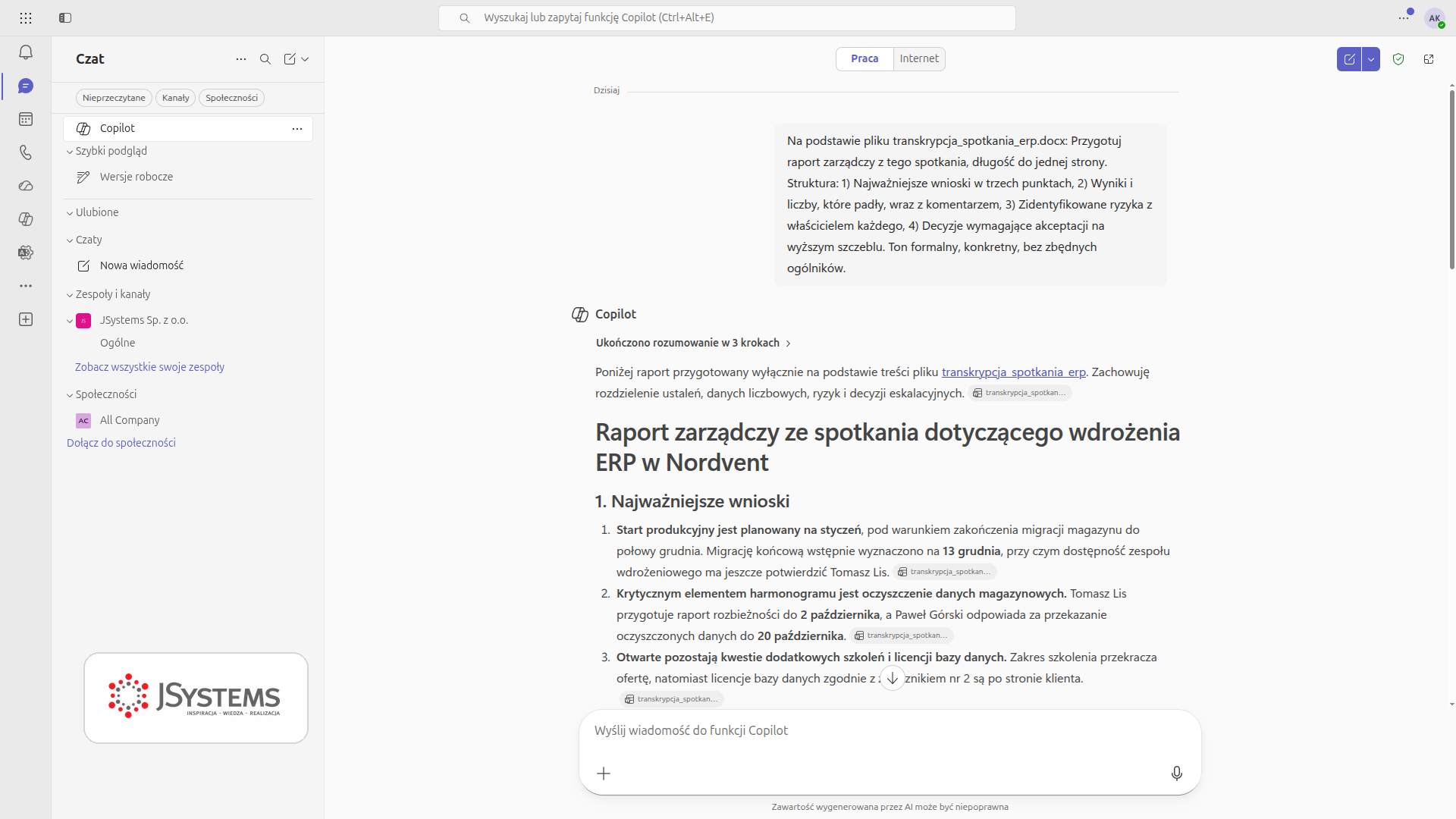This screenshot has height=819, width=1456.
Task: Open the new chat split-button dropdown arrow
Action: click(x=1371, y=59)
